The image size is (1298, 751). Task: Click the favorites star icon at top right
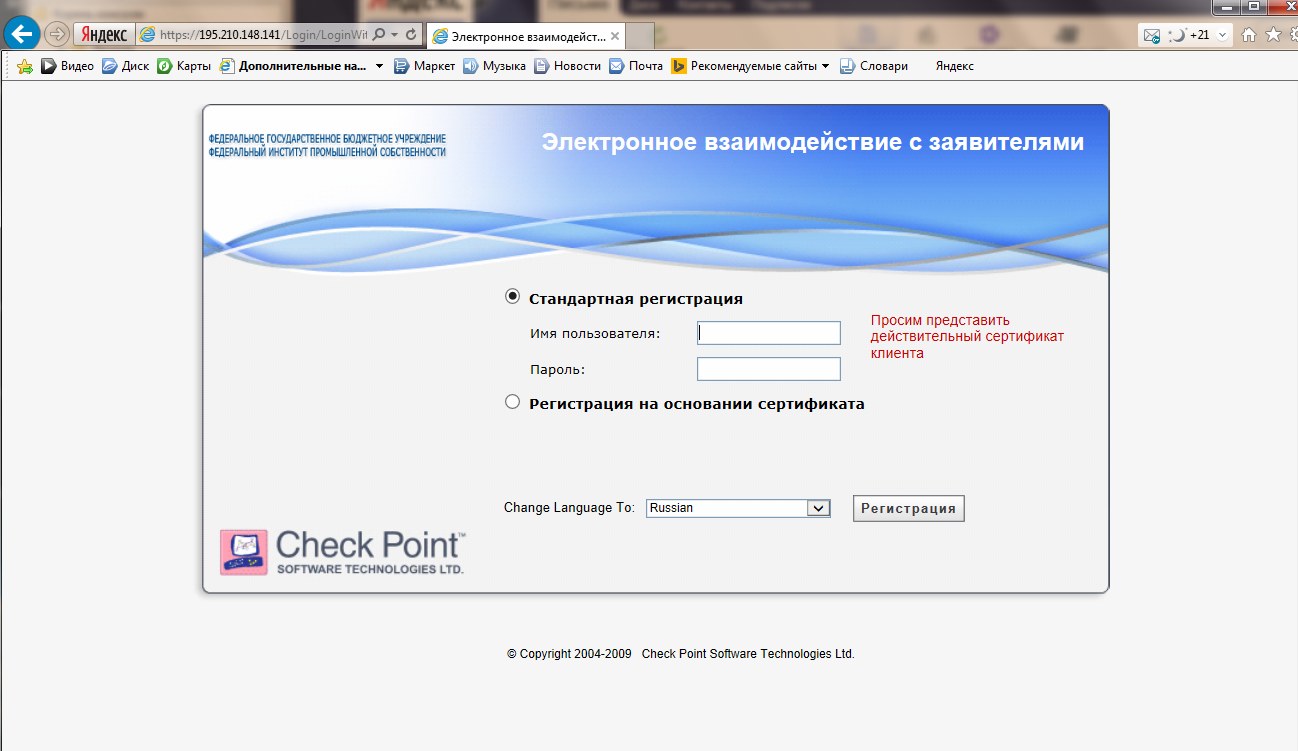pos(1272,35)
